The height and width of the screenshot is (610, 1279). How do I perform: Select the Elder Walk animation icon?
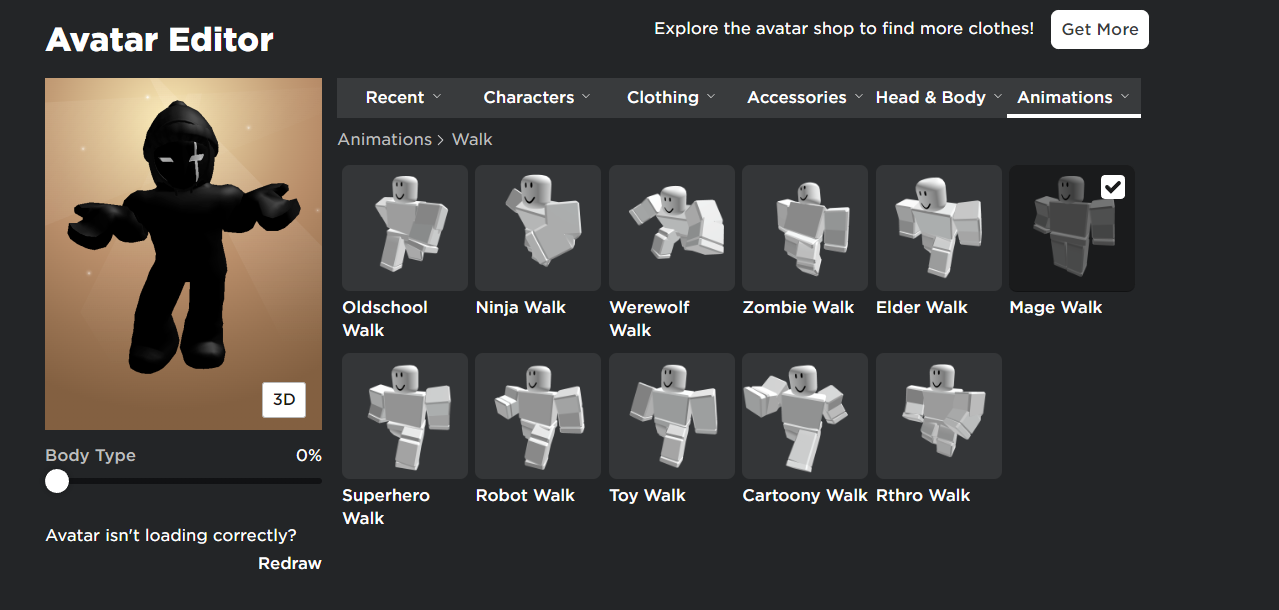939,228
